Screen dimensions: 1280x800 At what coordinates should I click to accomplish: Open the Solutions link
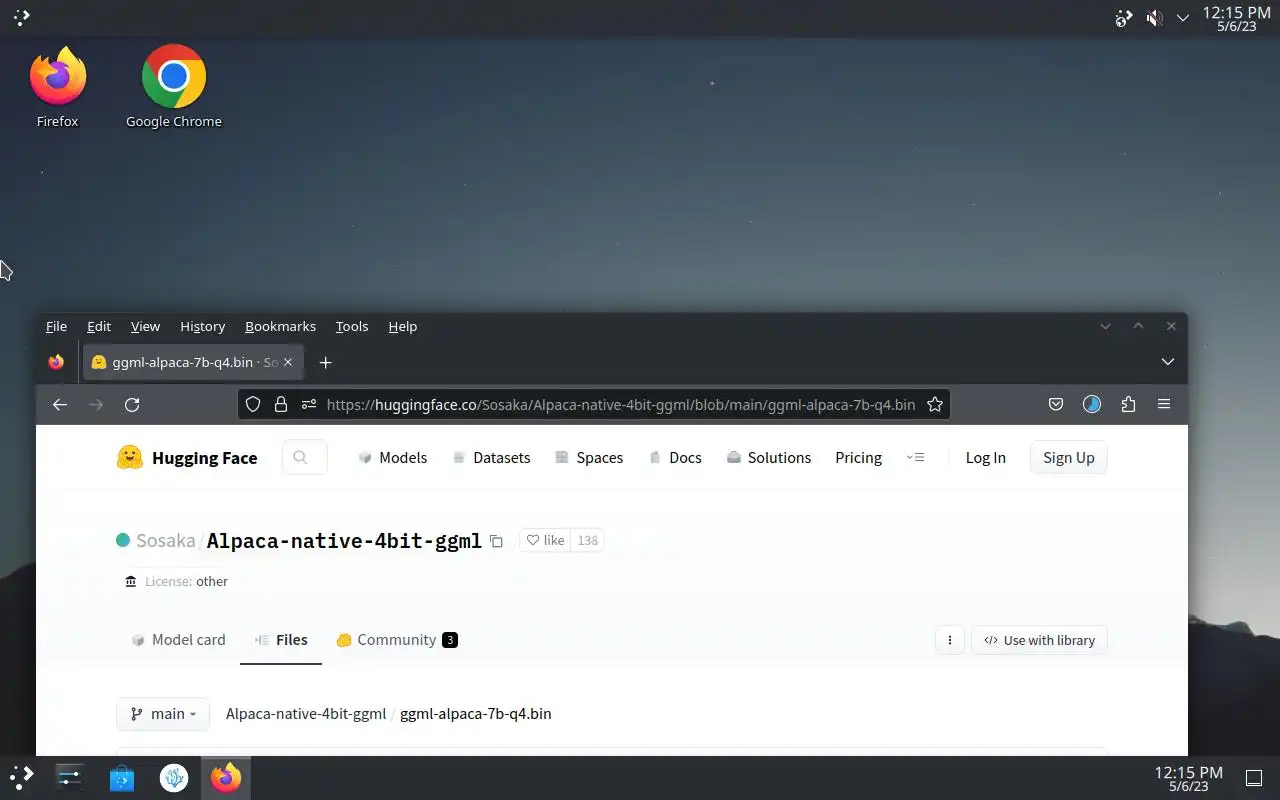pyautogui.click(x=768, y=458)
